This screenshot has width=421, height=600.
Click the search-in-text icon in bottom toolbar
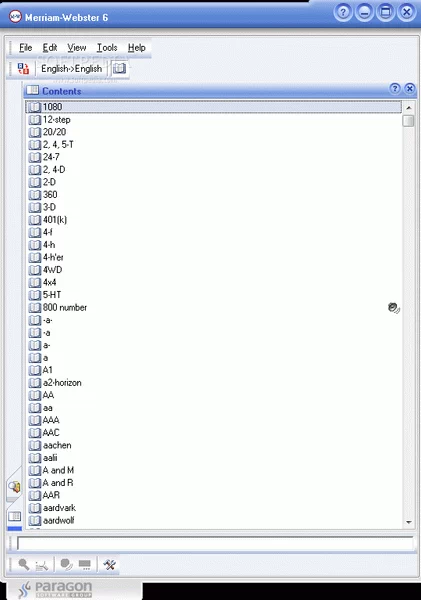pyautogui.click(x=41, y=565)
